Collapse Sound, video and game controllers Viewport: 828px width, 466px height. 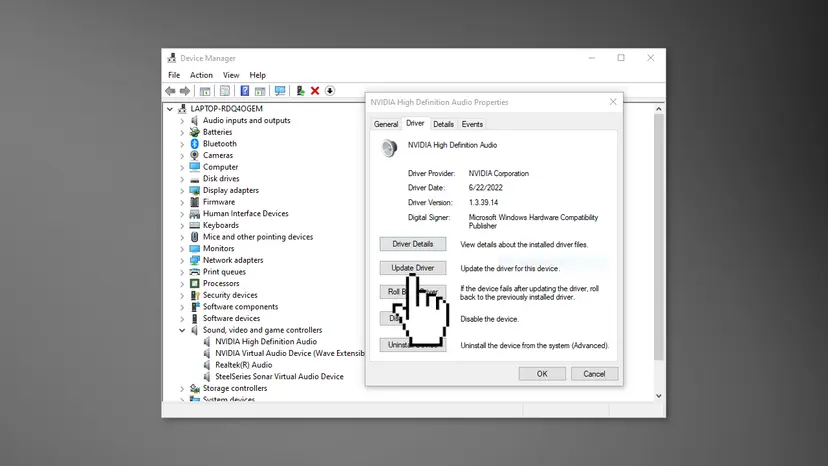[x=182, y=330]
